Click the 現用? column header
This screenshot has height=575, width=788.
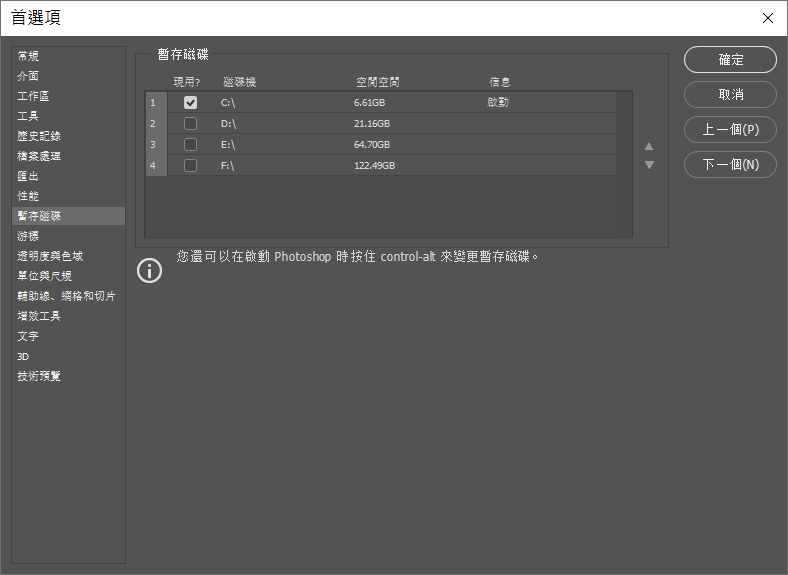[x=186, y=82]
